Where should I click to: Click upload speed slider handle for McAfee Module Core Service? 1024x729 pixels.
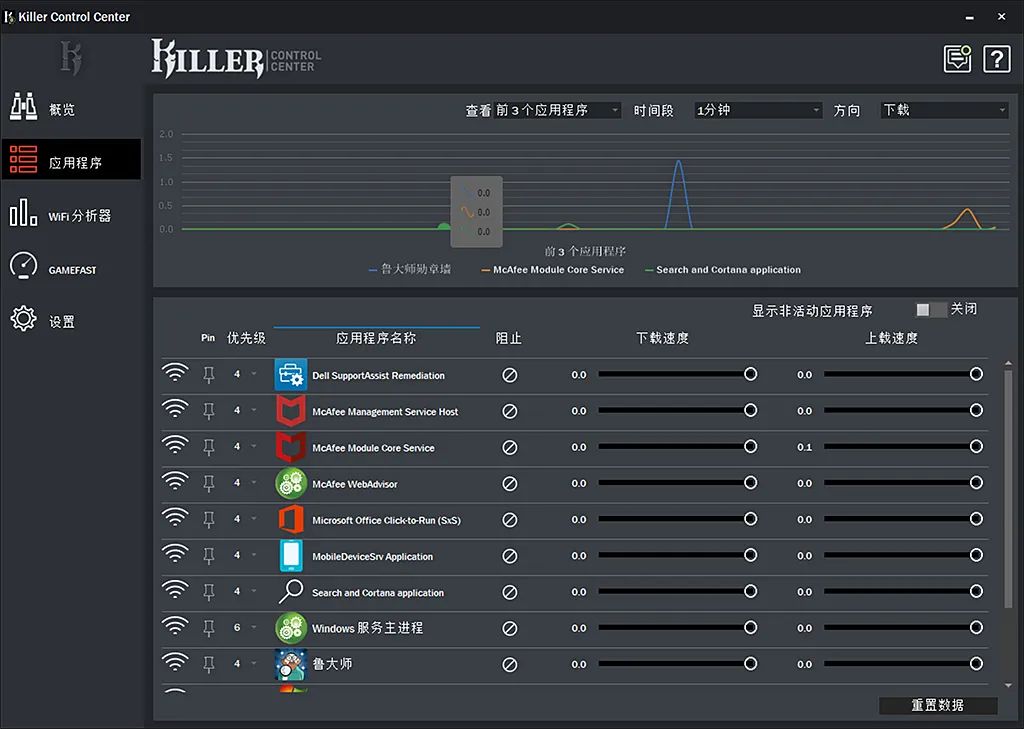pos(976,446)
